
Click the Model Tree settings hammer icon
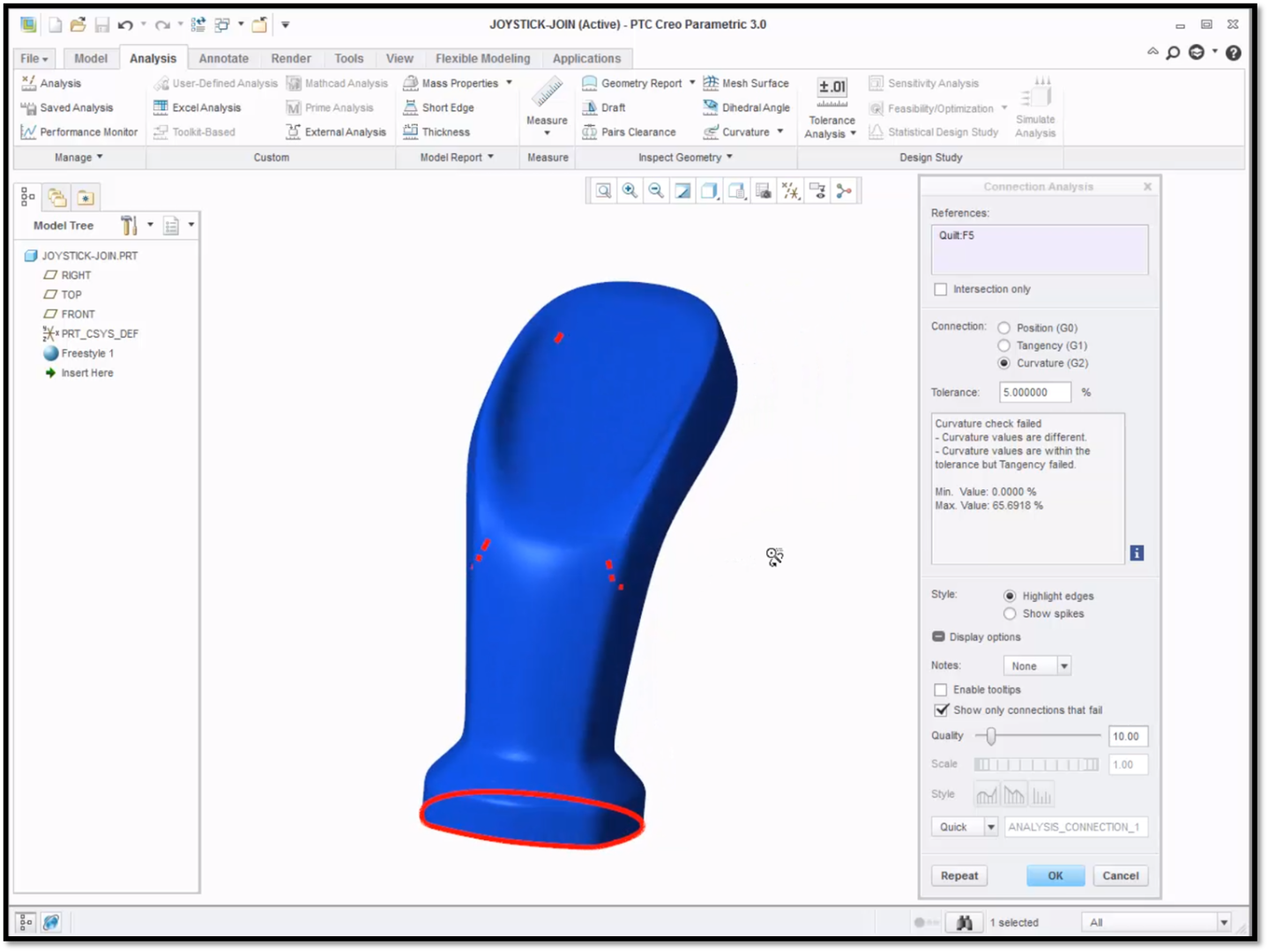pos(130,226)
